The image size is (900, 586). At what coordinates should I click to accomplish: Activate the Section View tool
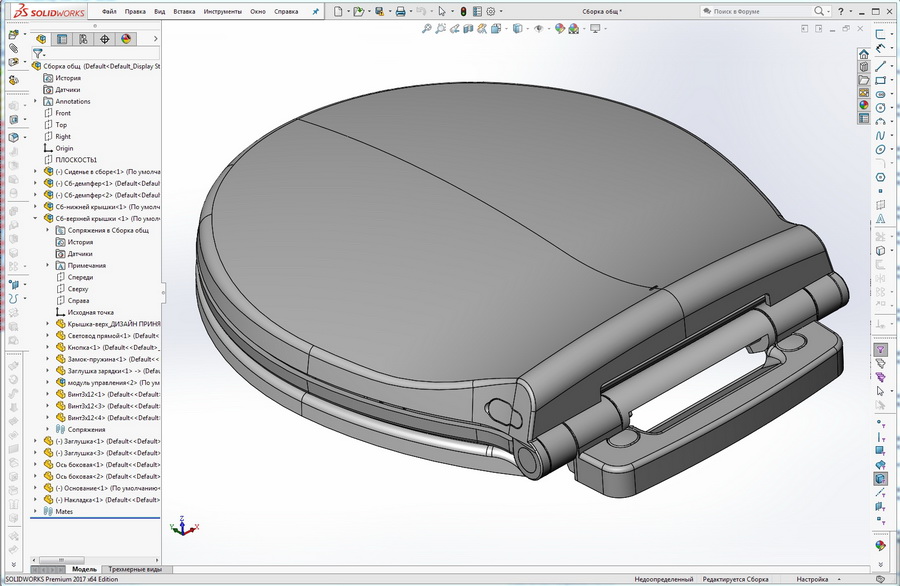467,29
